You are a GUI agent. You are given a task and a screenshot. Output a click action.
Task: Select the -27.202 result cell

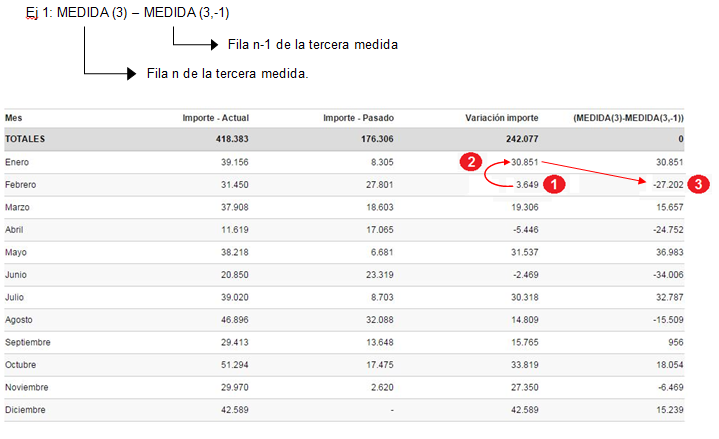667,185
